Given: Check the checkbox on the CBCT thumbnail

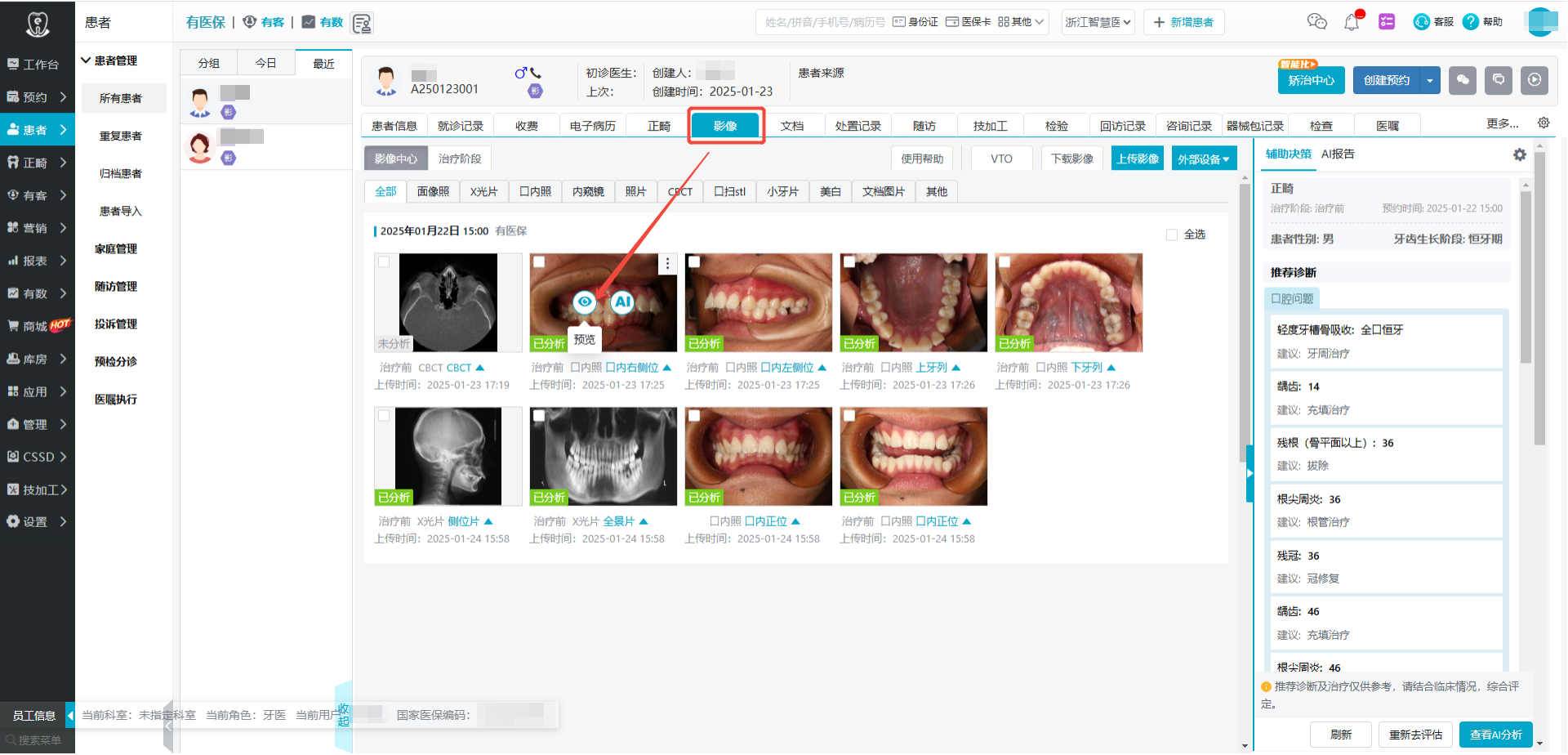Looking at the screenshot, I should [x=384, y=261].
